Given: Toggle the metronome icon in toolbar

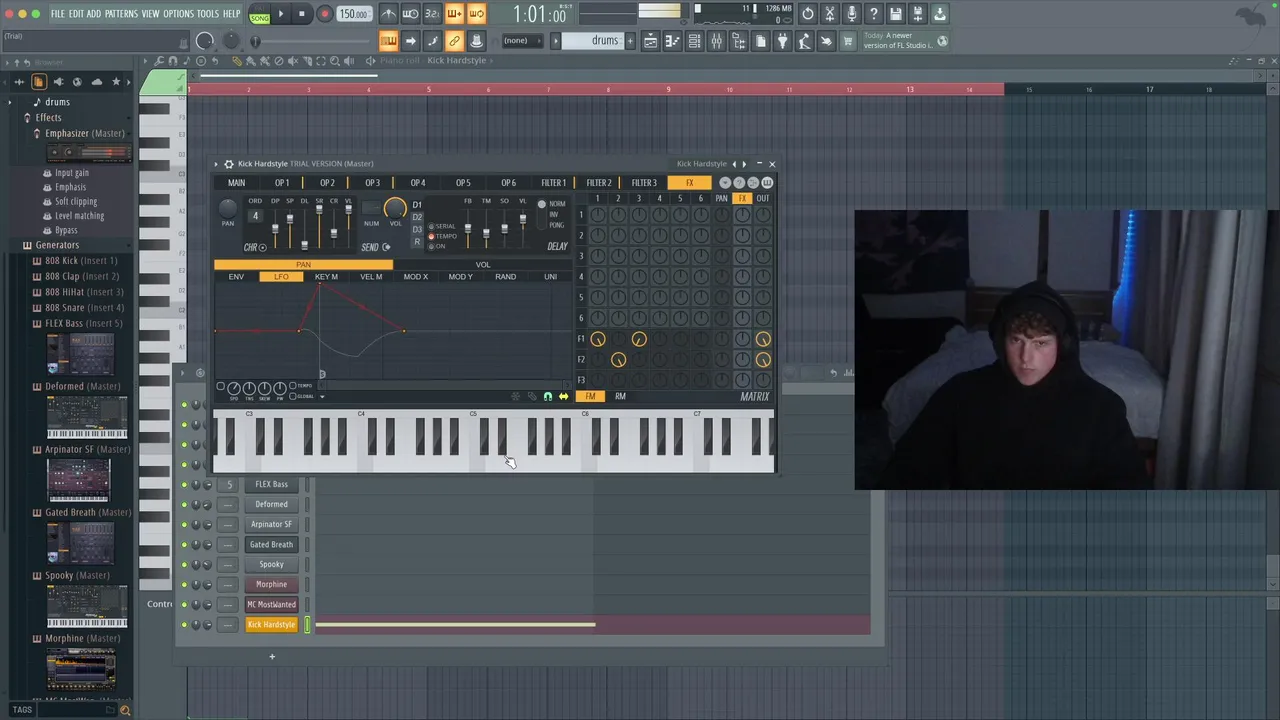Looking at the screenshot, I should (x=388, y=14).
